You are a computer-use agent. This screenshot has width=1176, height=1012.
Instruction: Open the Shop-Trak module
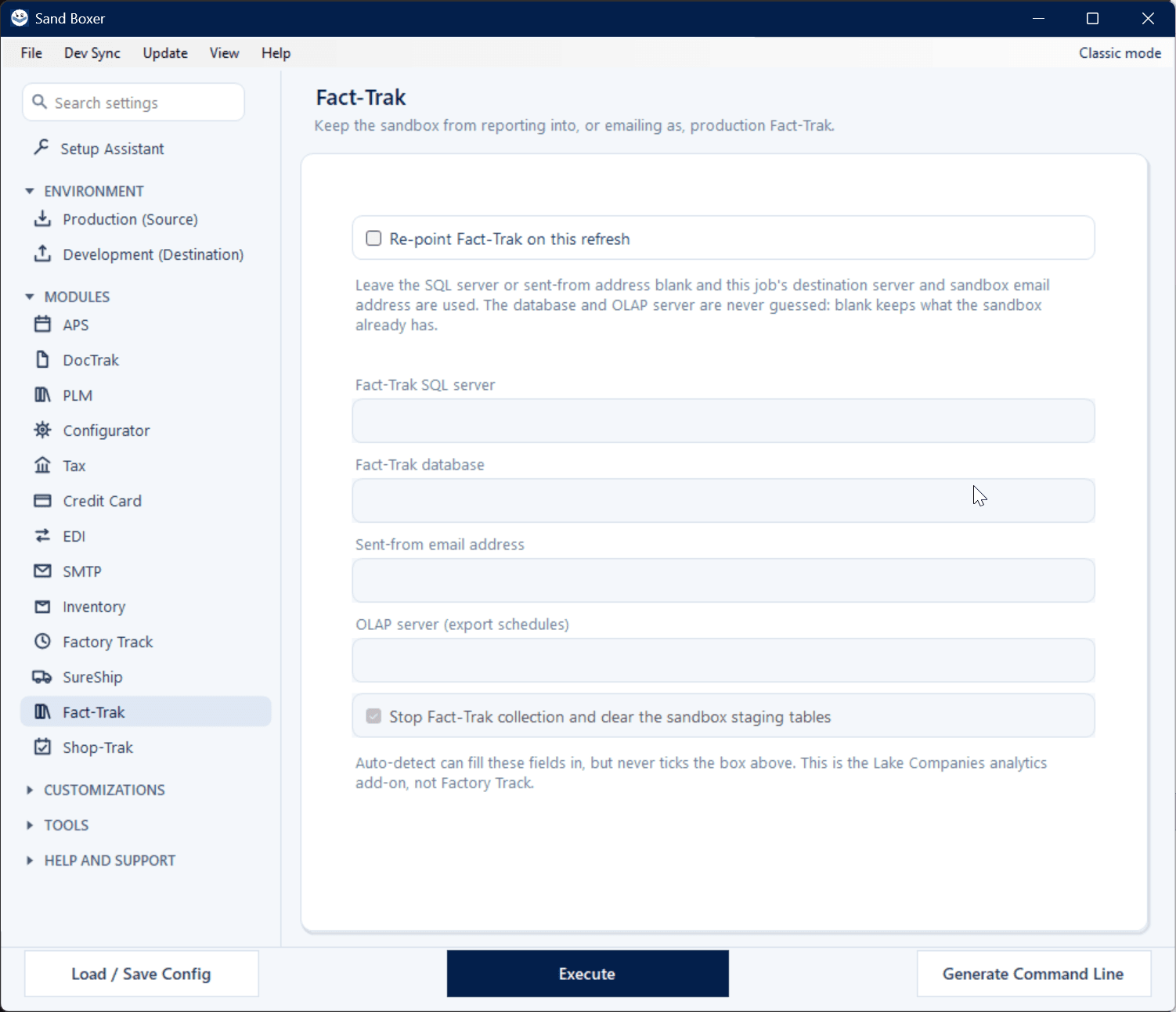(x=146, y=747)
